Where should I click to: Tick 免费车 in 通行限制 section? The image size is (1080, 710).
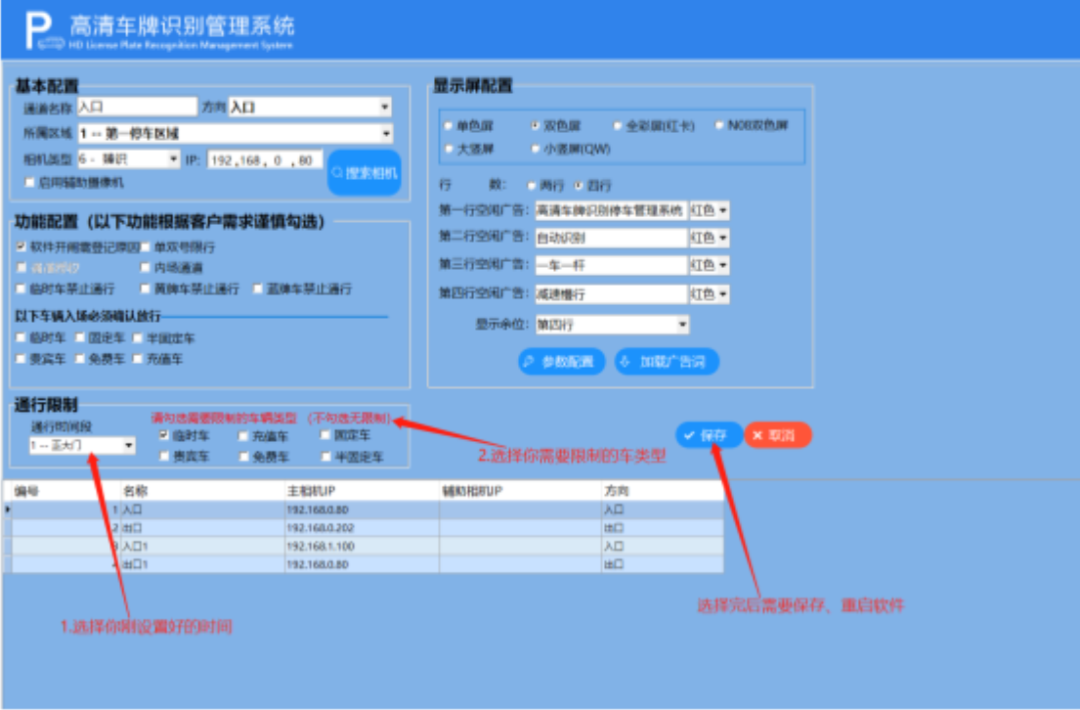pyautogui.click(x=243, y=456)
